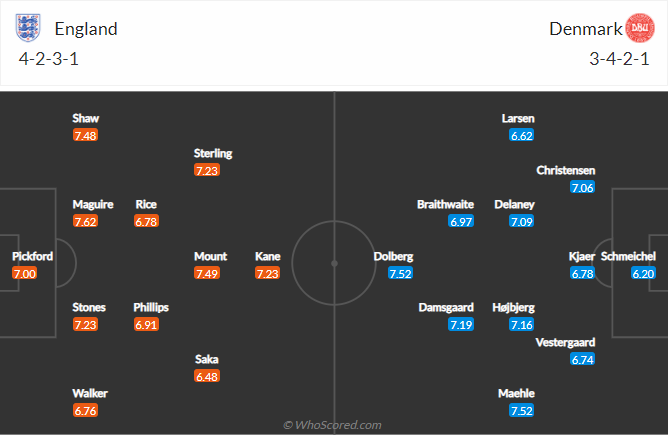Select the Denmark team name
The image size is (671, 435).
click(x=583, y=29)
